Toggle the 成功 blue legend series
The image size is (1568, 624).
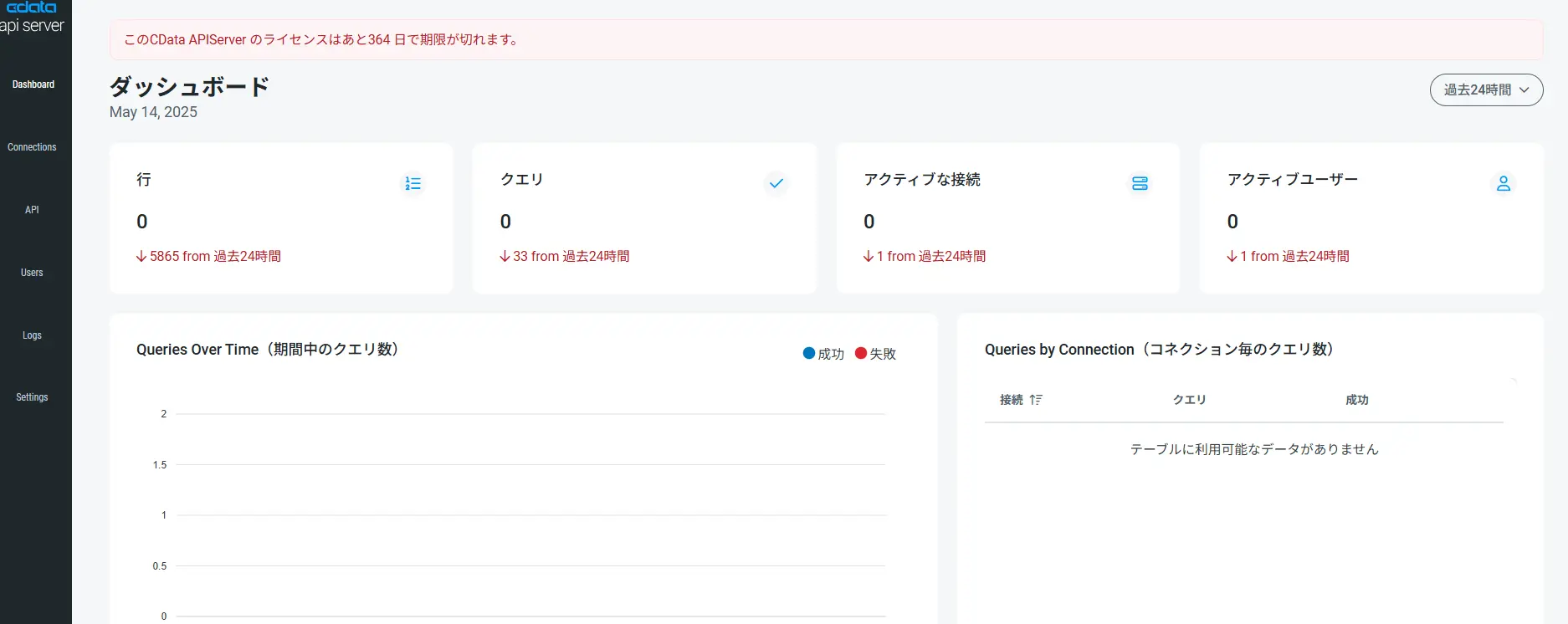pos(823,354)
